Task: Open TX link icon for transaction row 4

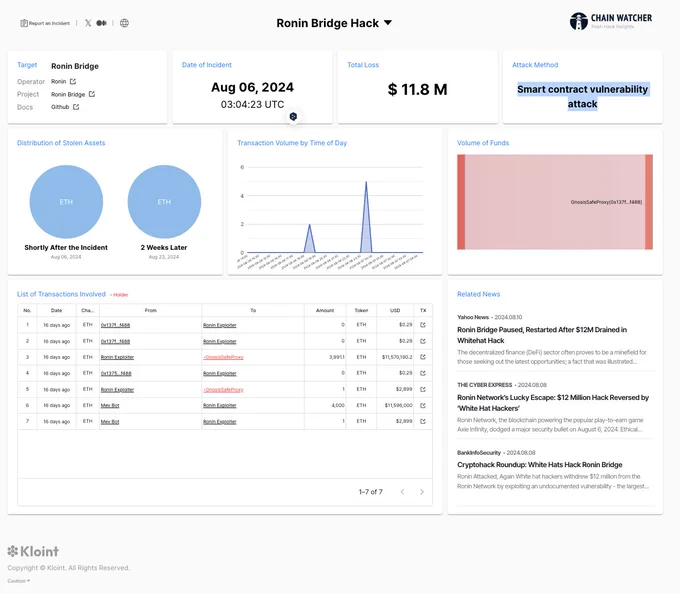Action: (x=423, y=373)
